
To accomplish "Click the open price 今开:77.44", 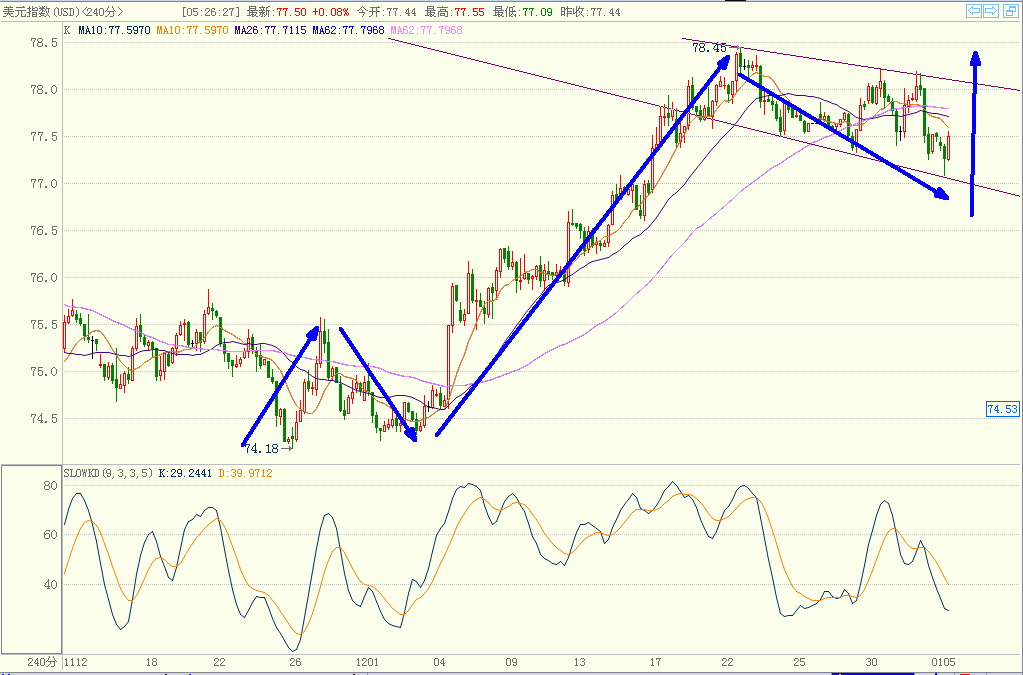I will click(387, 12).
